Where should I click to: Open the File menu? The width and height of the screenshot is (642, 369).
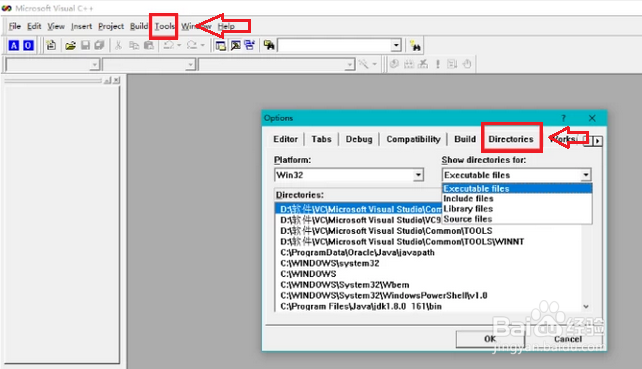pyautogui.click(x=15, y=26)
